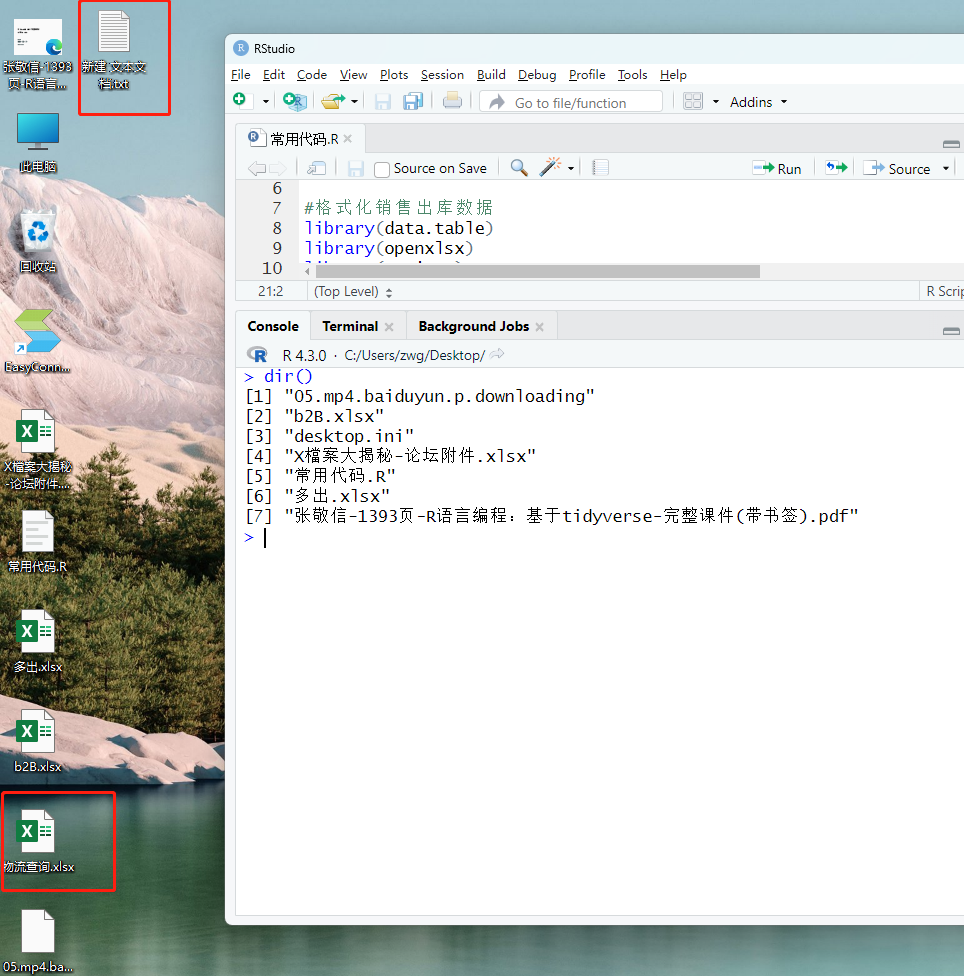Viewport: 964px width, 976px height.
Task: Click the Create a project icon
Action: click(294, 101)
